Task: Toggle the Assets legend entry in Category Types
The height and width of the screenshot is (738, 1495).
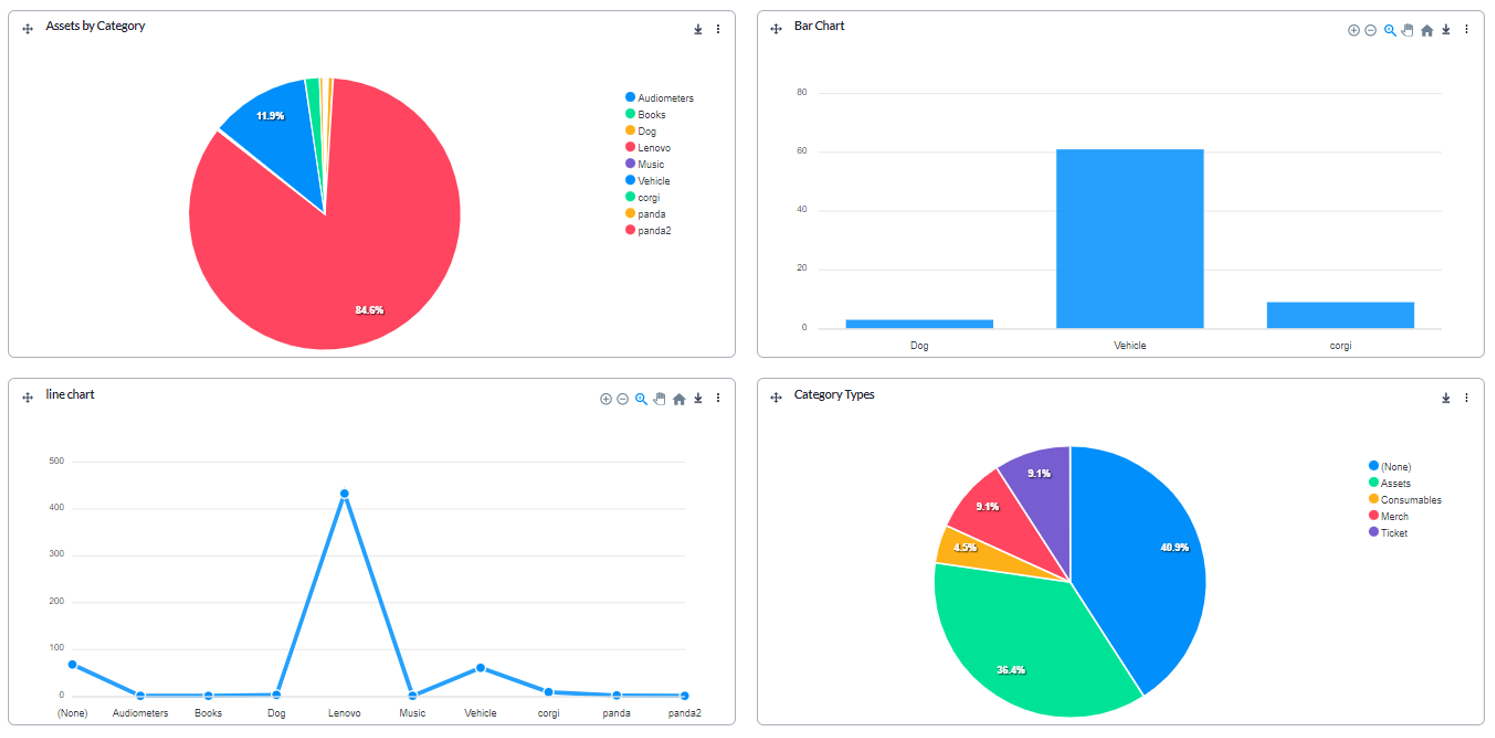Action: point(1395,483)
